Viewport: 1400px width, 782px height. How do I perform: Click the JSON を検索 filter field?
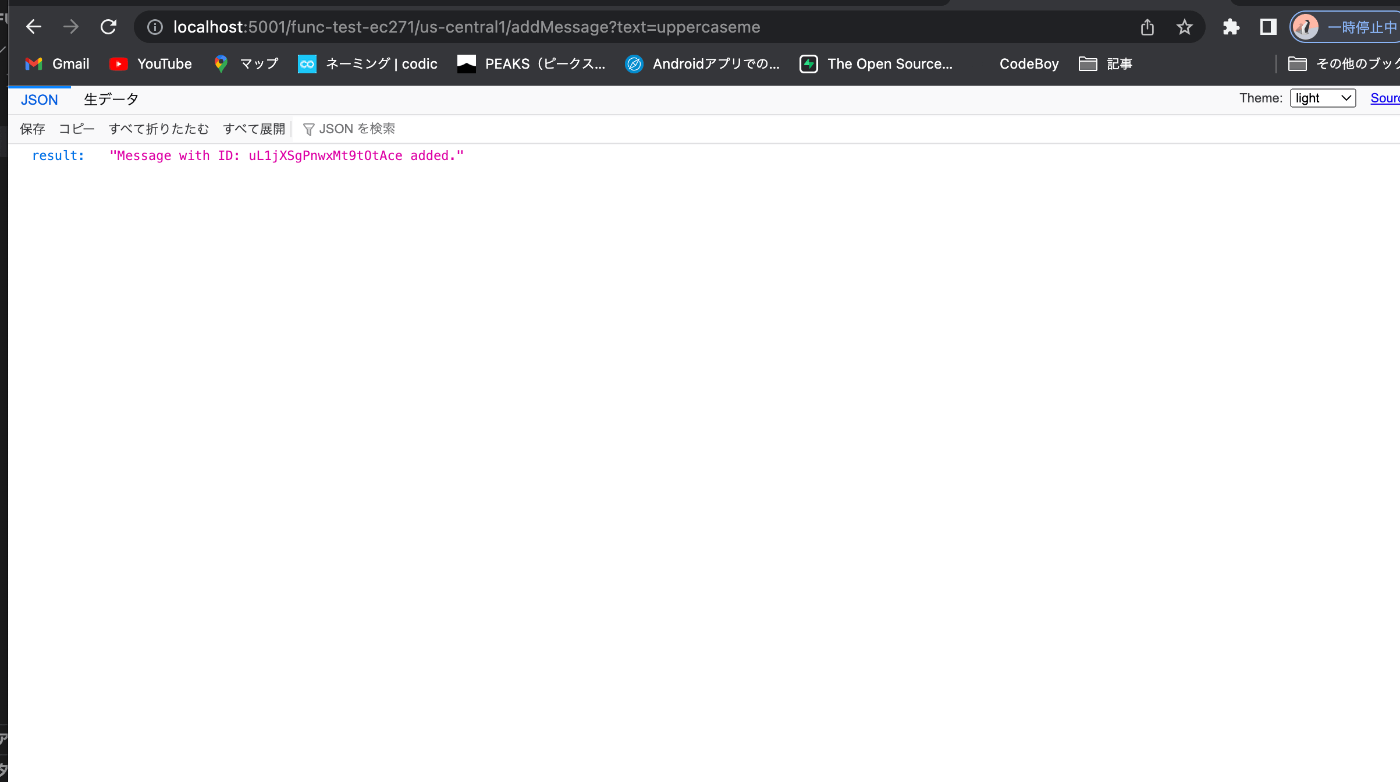click(357, 129)
